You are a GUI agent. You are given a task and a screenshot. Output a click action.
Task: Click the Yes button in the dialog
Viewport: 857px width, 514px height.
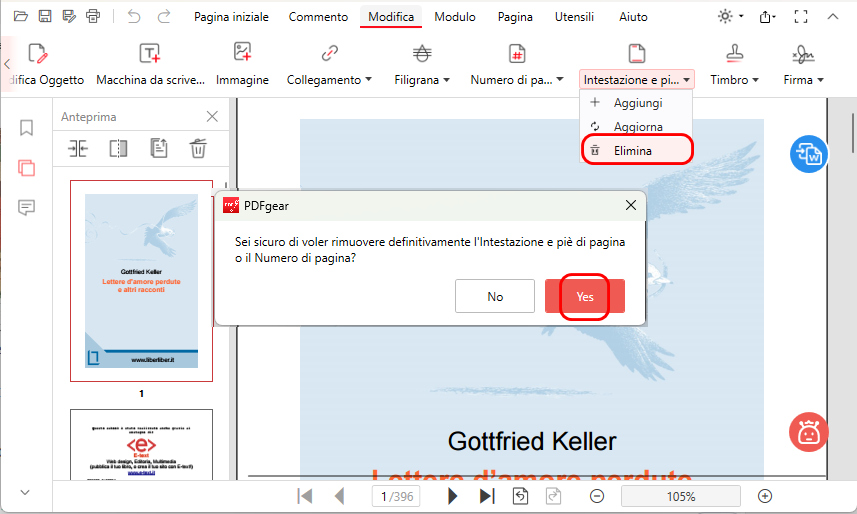coord(585,296)
